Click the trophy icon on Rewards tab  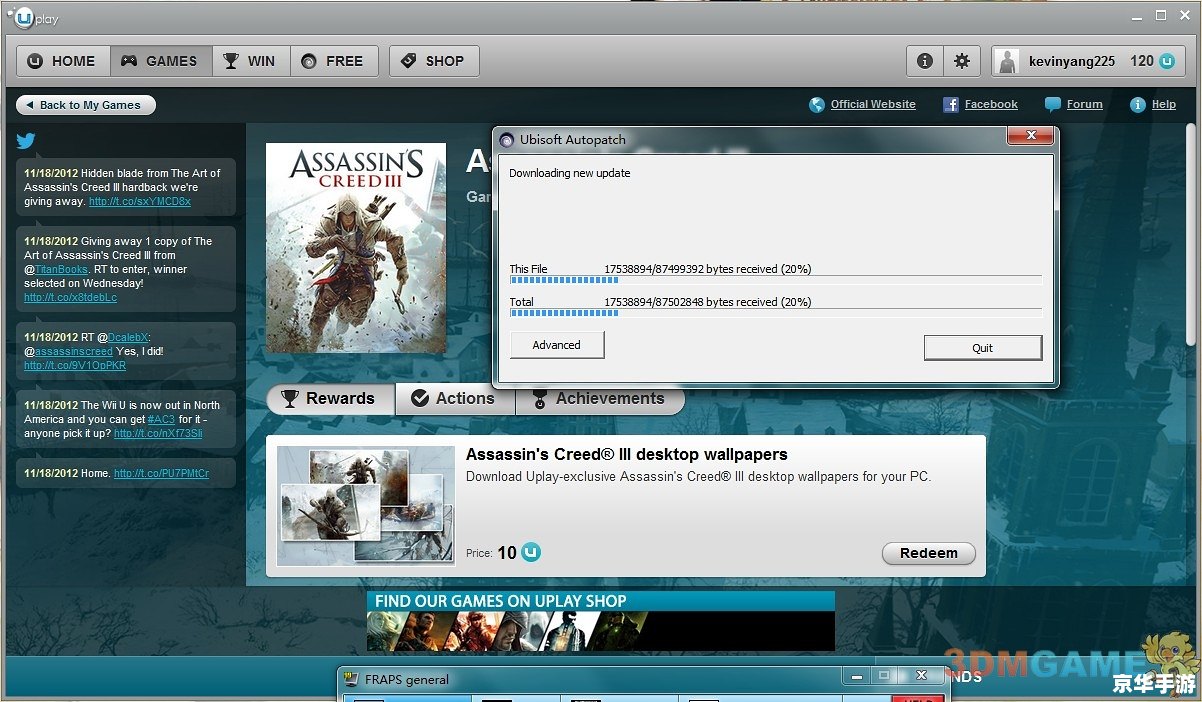(290, 399)
